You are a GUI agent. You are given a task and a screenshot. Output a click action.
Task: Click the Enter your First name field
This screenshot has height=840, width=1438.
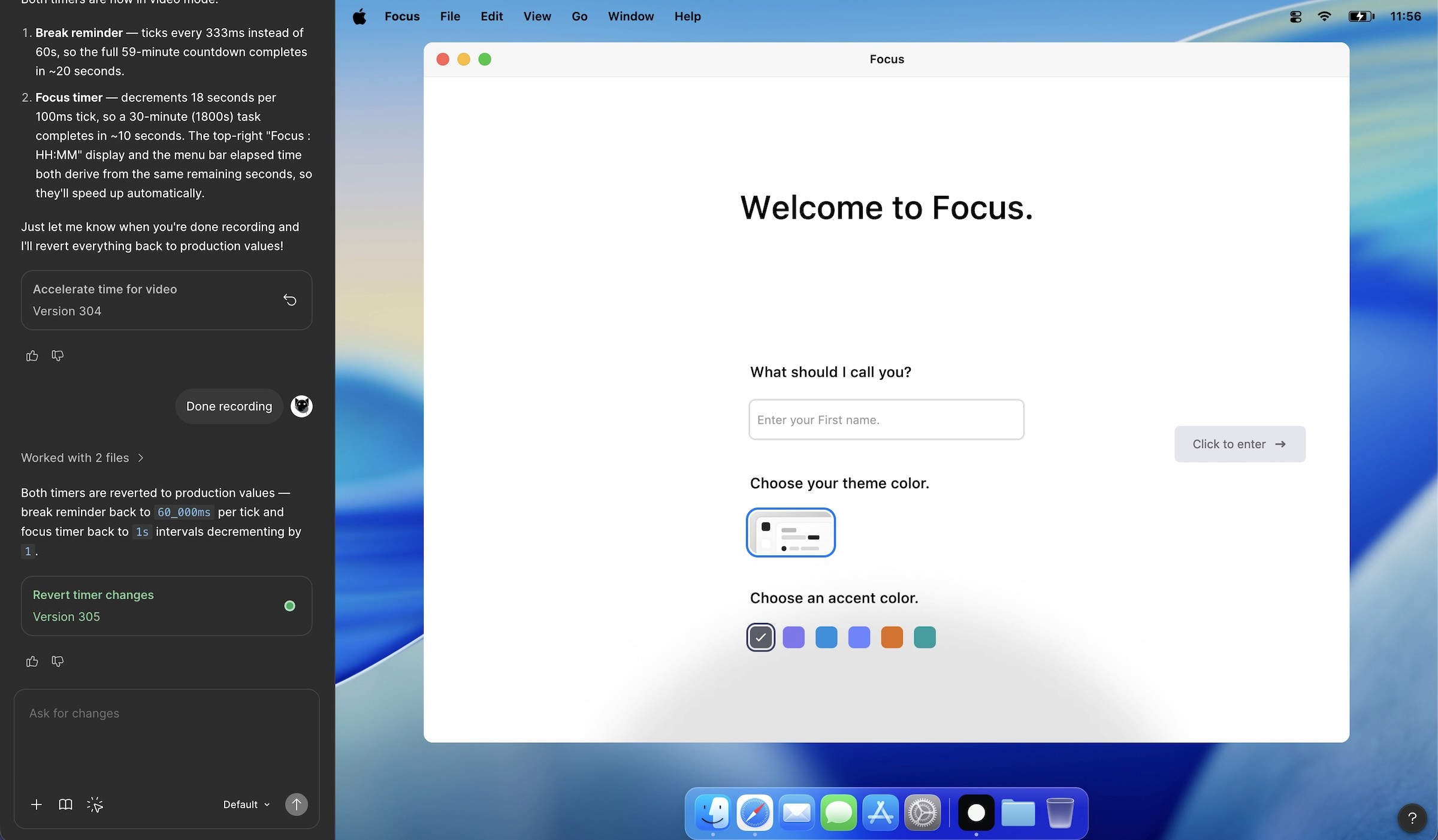(886, 419)
